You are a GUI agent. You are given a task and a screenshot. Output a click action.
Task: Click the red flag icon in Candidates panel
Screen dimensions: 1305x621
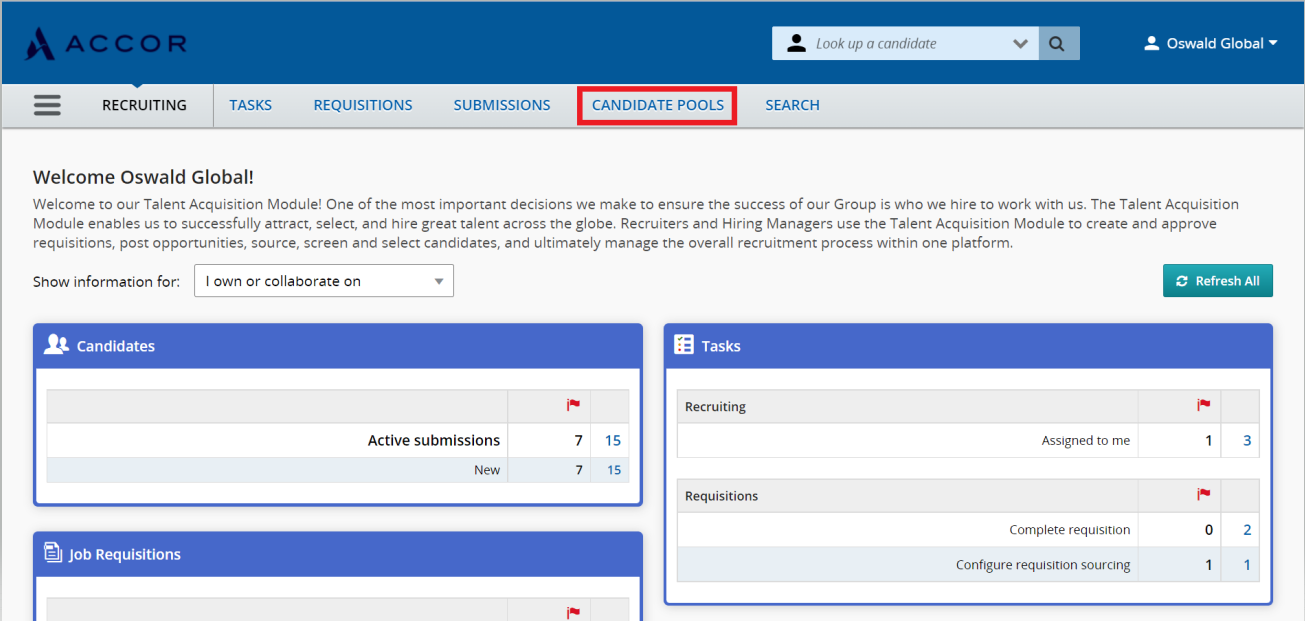click(x=573, y=405)
